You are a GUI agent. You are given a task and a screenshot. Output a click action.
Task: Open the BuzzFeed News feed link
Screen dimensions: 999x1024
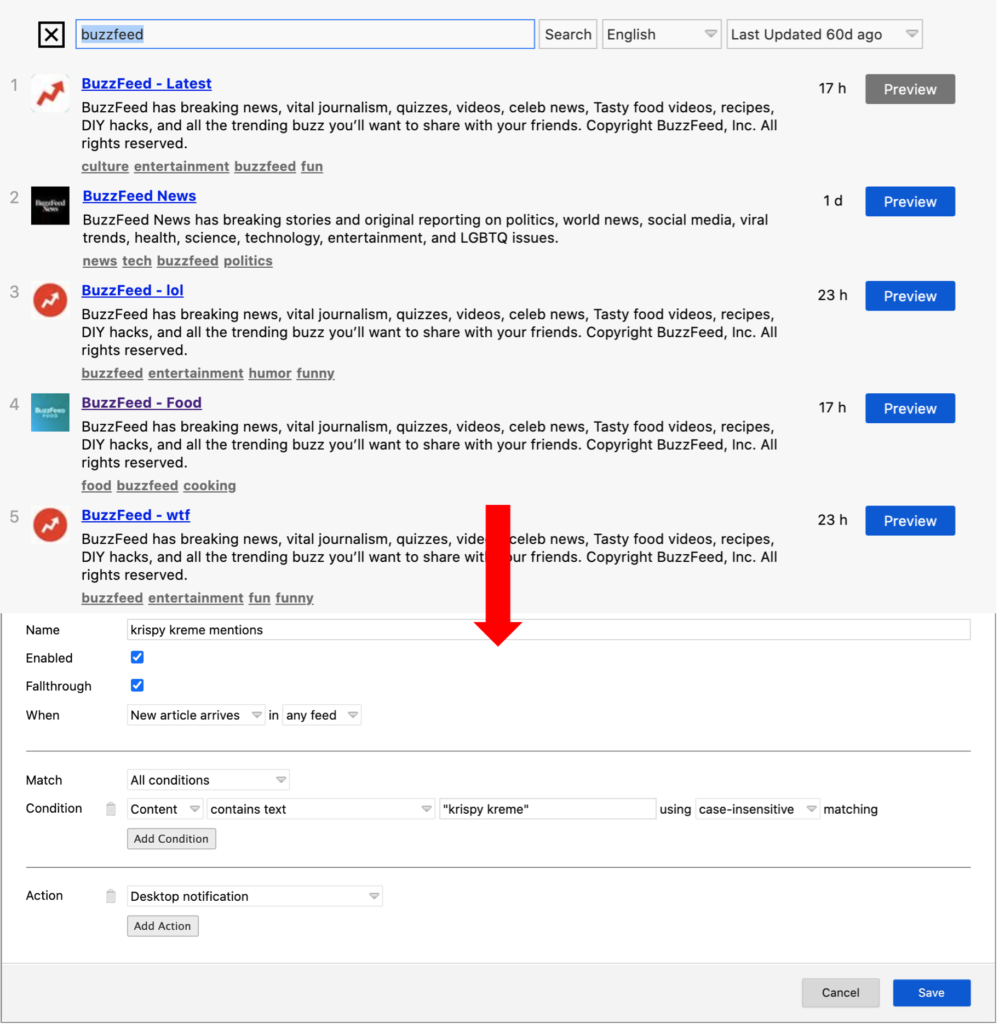139,196
